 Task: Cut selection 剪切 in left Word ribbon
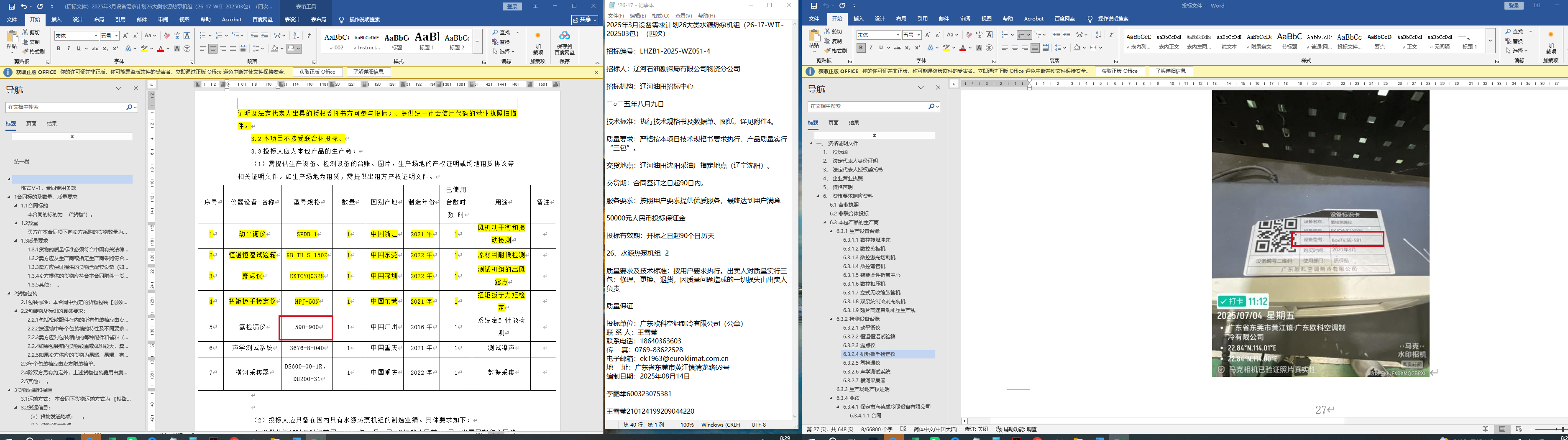pyautogui.click(x=31, y=32)
